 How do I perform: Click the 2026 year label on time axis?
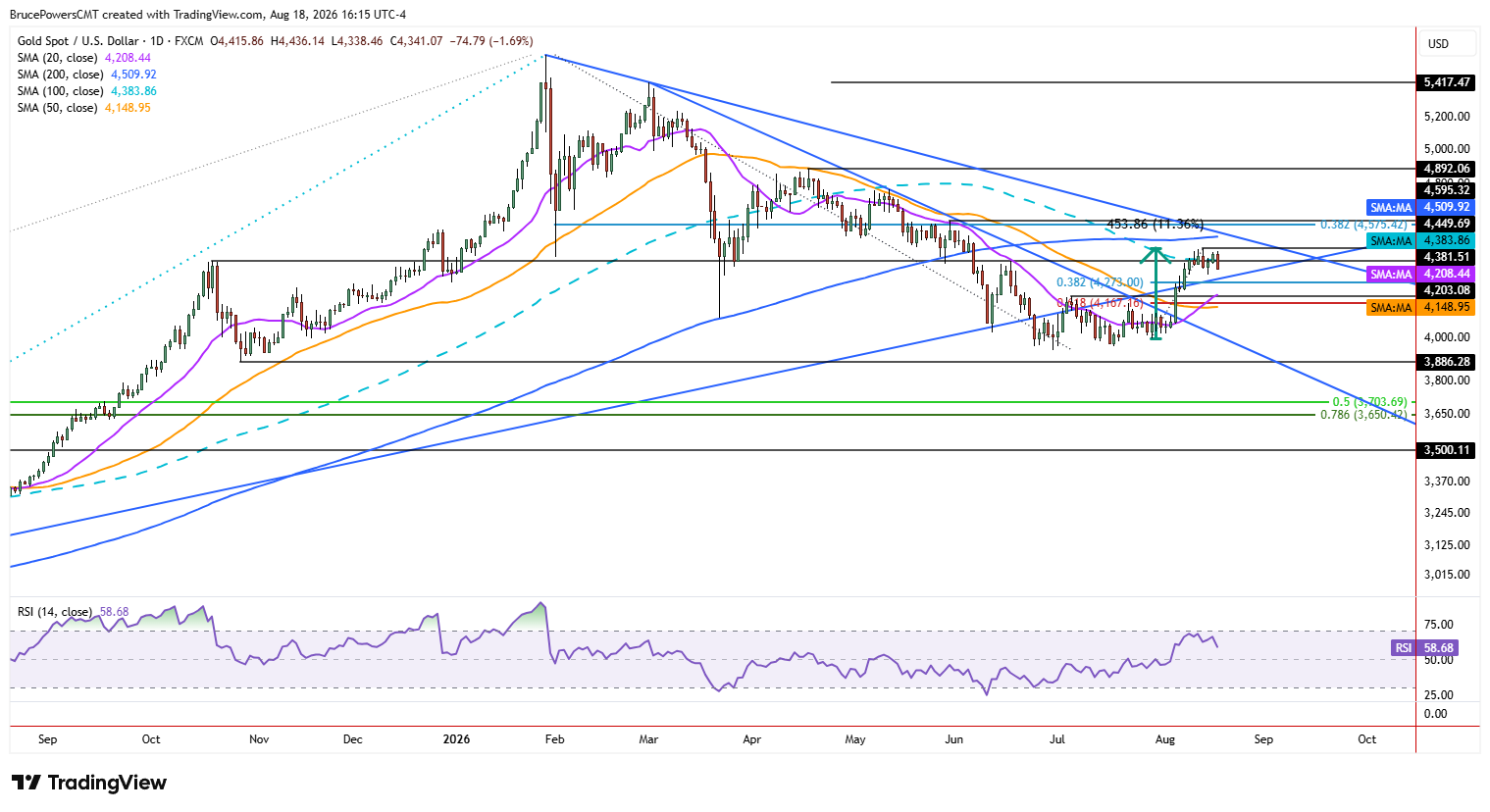pos(456,739)
